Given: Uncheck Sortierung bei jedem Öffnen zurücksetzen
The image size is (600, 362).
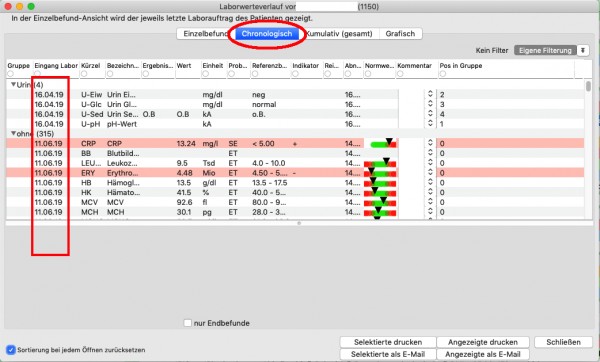Looking at the screenshot, I should point(11,350).
